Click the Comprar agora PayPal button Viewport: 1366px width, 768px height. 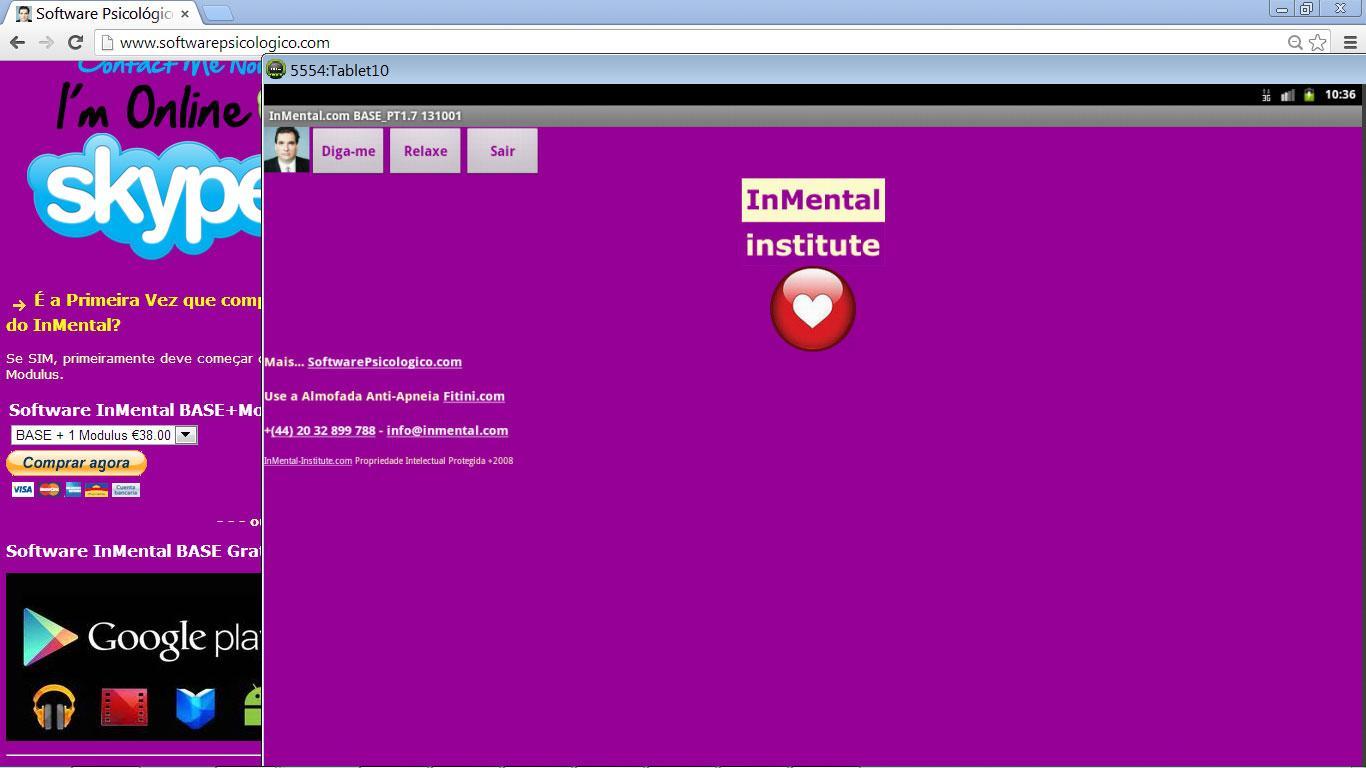(x=76, y=463)
